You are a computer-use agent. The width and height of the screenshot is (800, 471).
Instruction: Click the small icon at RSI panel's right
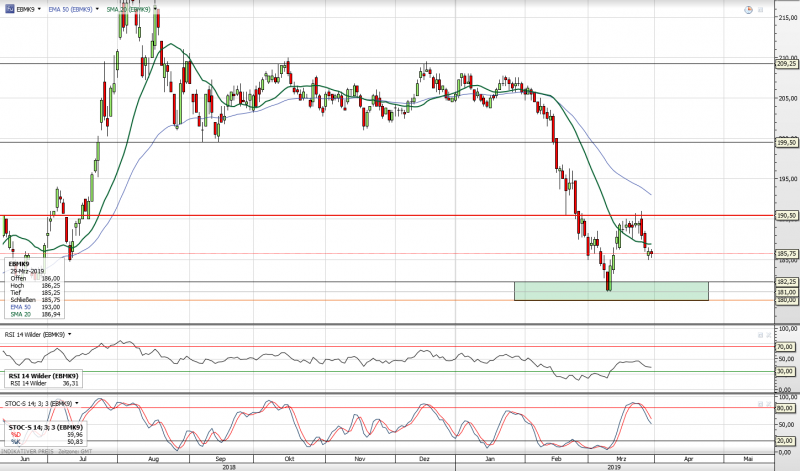click(759, 334)
